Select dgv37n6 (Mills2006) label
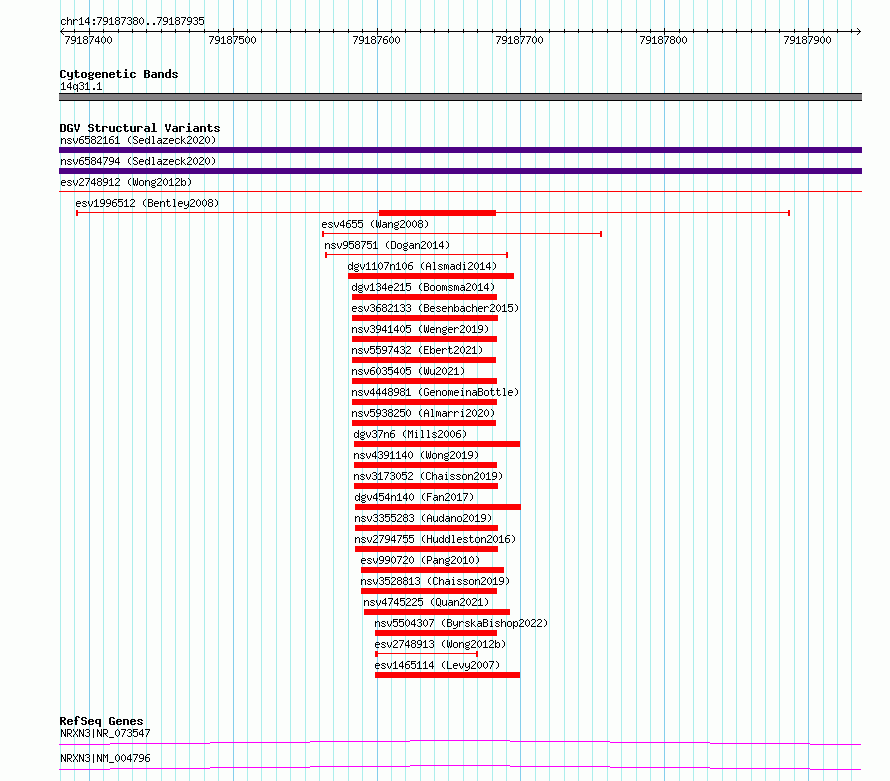 coord(410,434)
